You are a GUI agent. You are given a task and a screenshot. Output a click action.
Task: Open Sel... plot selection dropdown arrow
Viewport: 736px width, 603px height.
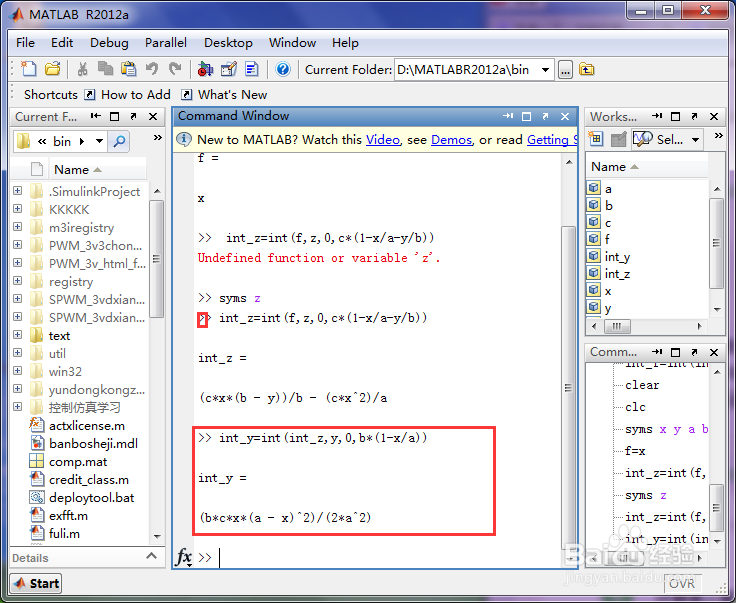coord(696,140)
